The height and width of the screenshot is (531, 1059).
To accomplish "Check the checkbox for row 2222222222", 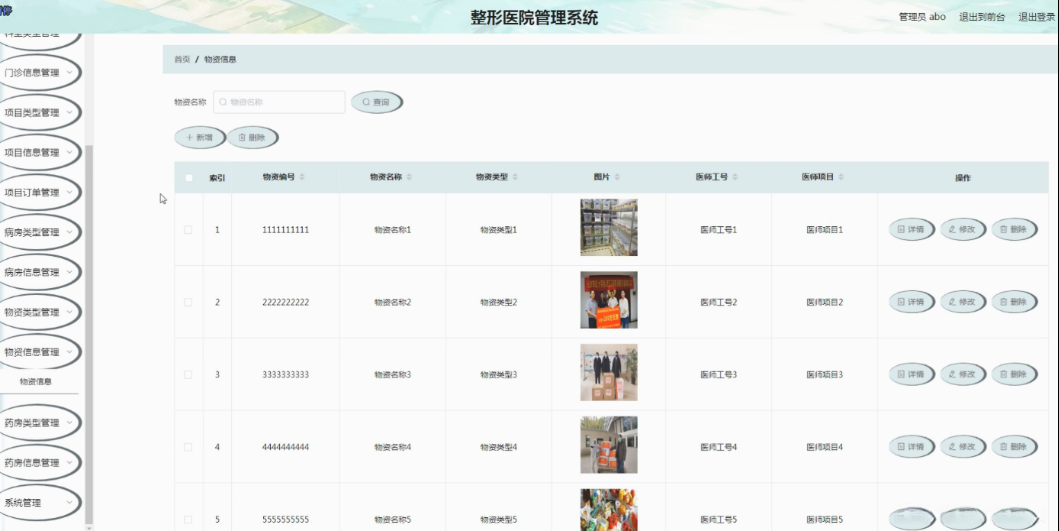I will click(188, 302).
